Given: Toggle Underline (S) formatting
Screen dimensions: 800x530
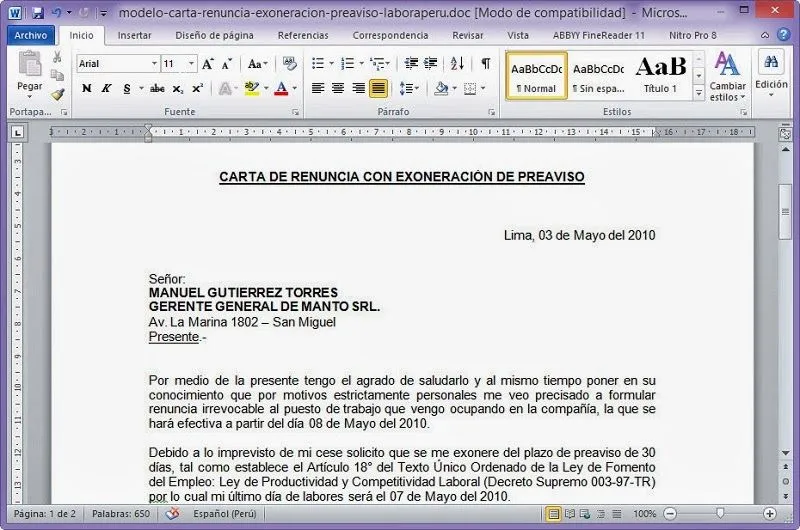Looking at the screenshot, I should point(127,88).
